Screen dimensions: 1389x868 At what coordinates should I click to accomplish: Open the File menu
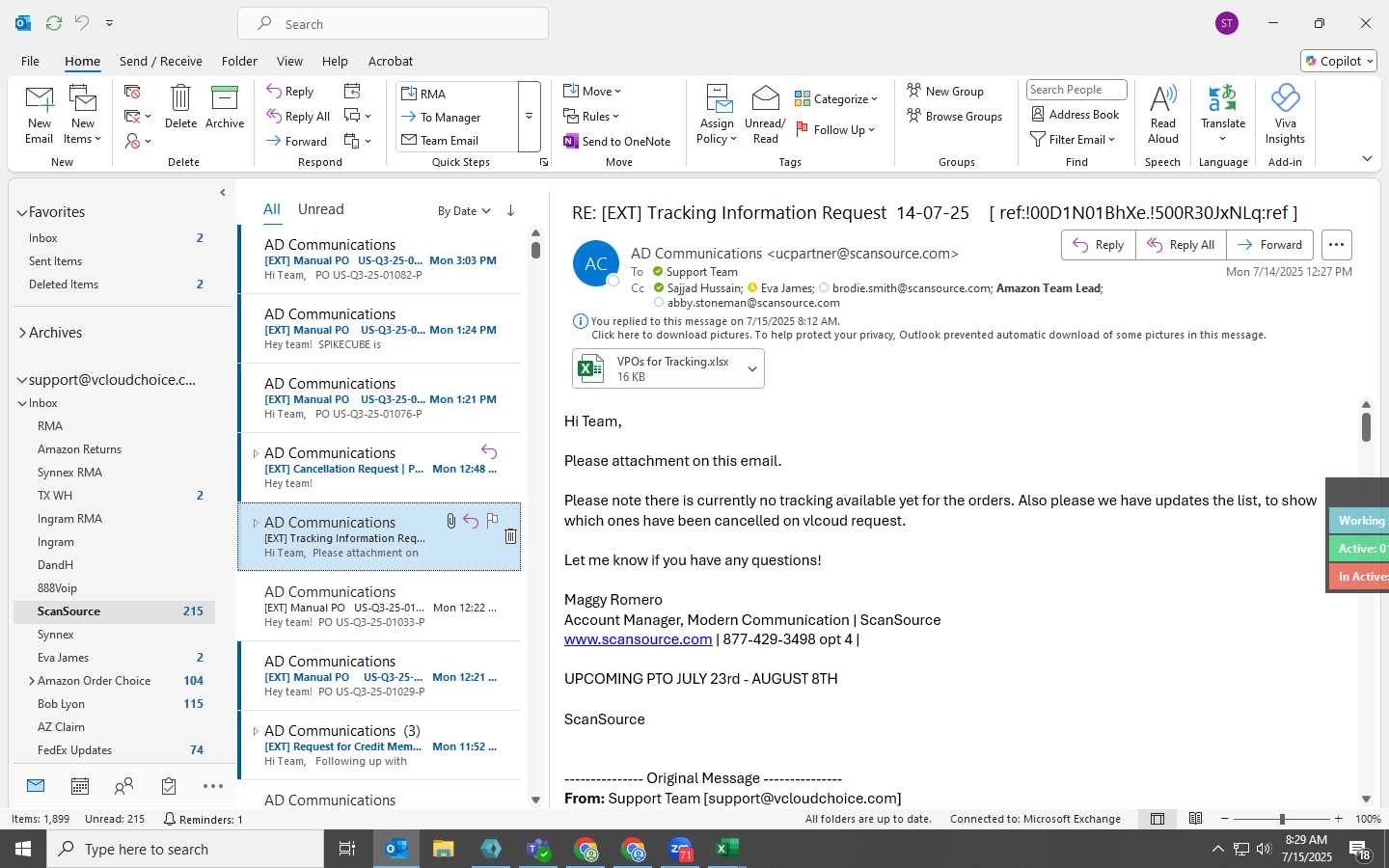[x=30, y=61]
